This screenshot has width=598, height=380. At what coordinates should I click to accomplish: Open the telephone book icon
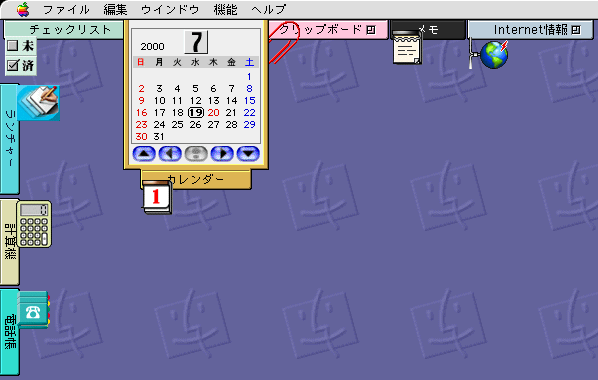point(34,310)
